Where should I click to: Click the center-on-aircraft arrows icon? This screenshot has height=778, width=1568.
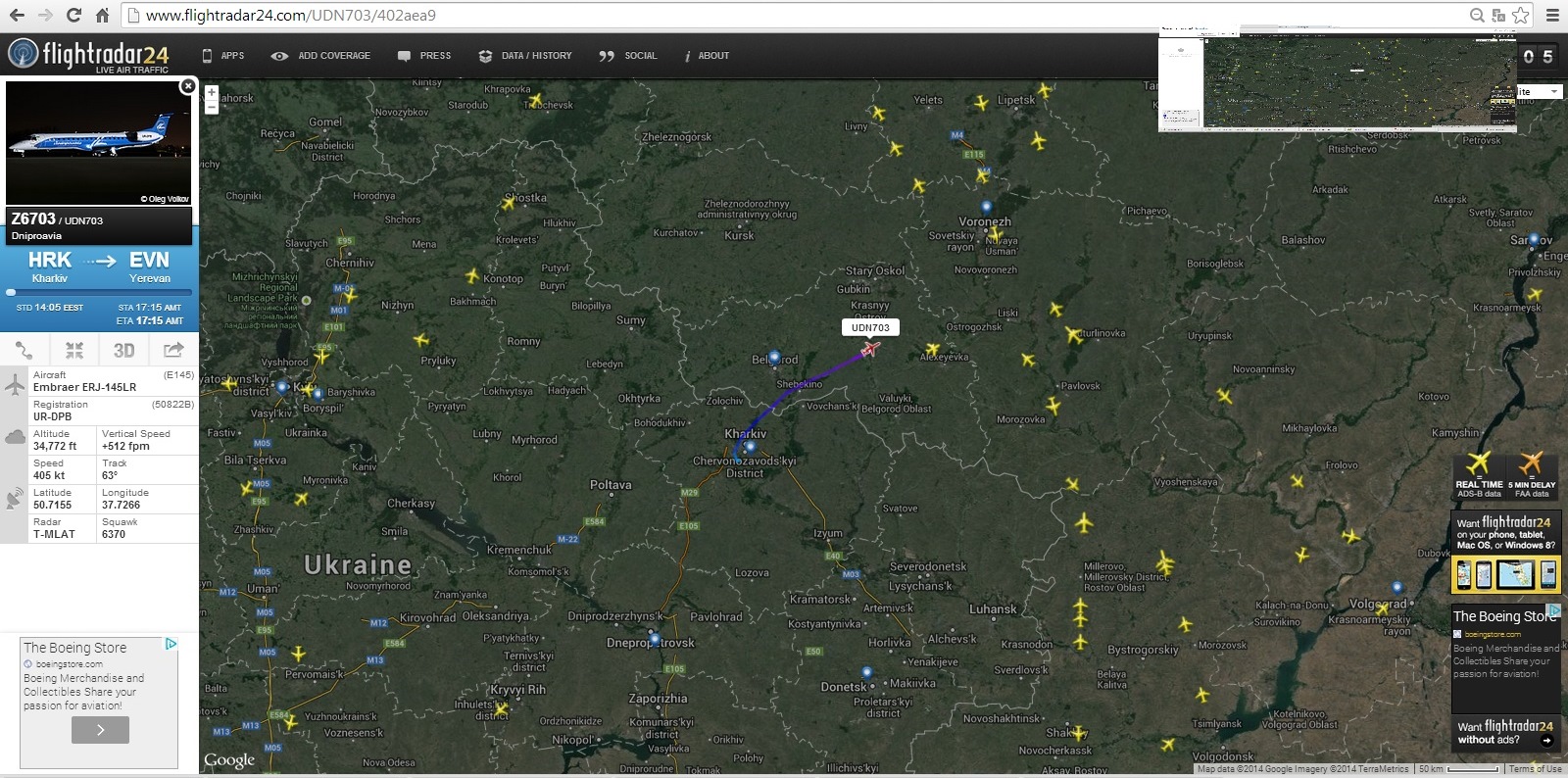(x=74, y=350)
